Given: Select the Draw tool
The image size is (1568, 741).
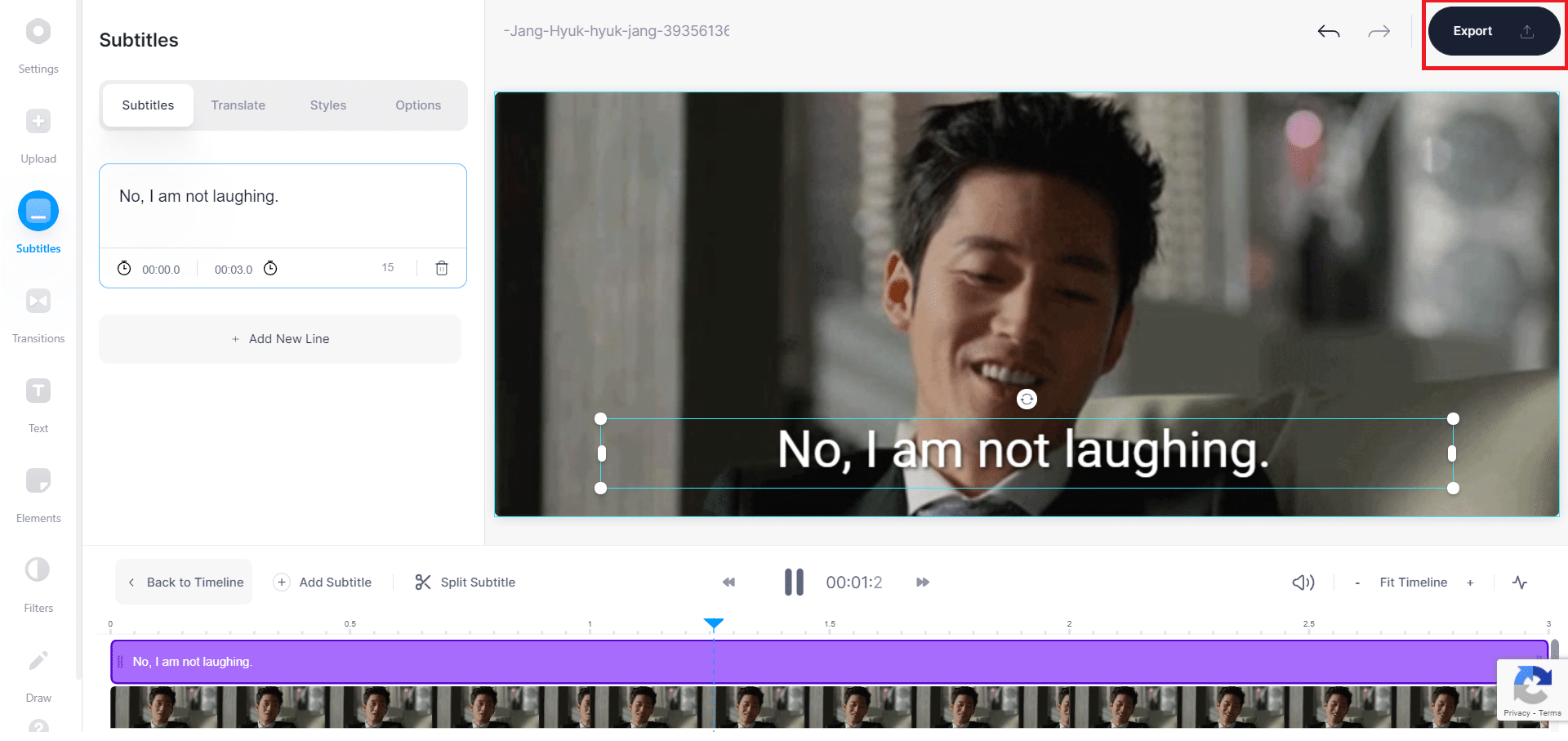Looking at the screenshot, I should 38,661.
